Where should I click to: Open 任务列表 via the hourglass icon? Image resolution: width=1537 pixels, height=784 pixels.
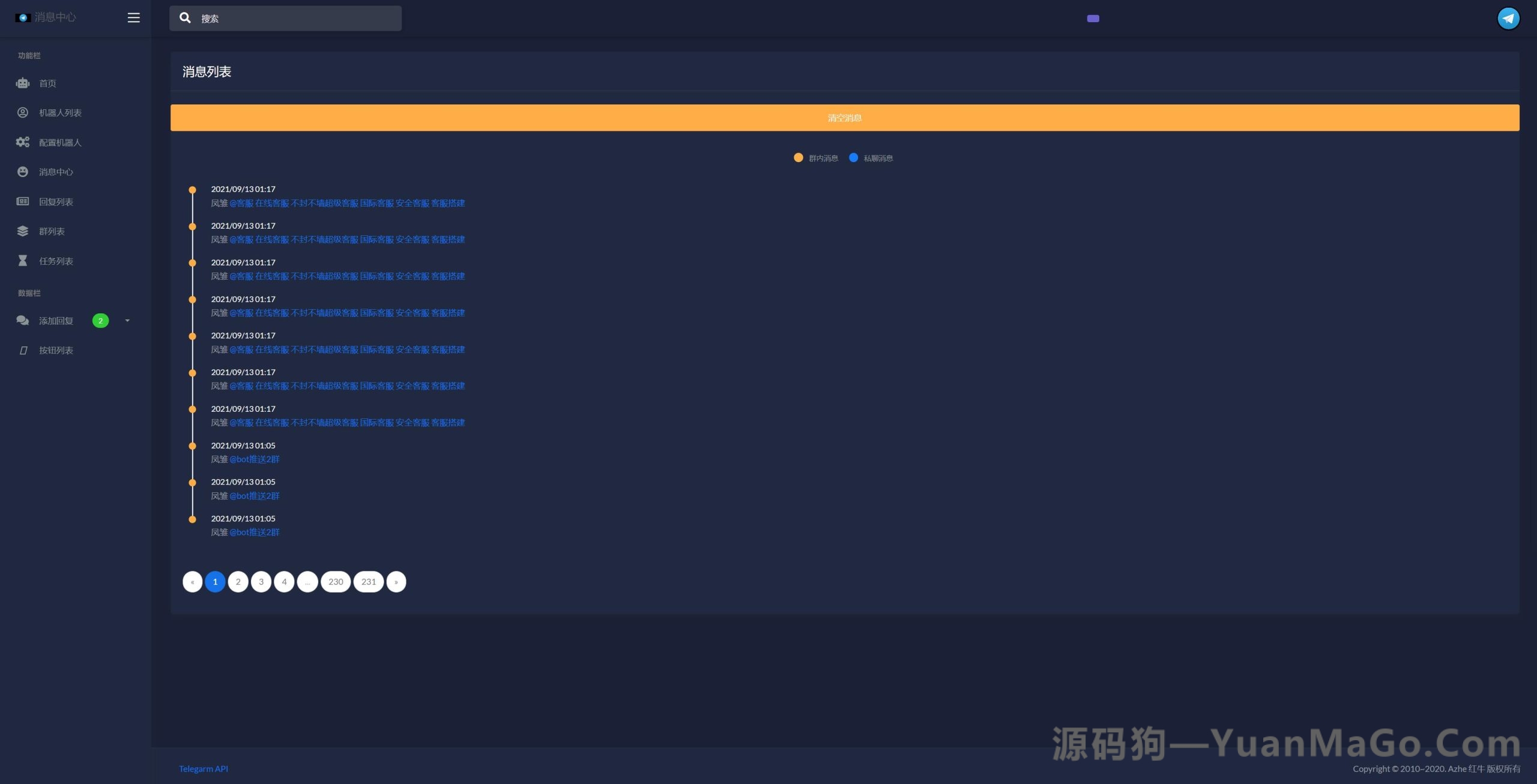pos(22,261)
